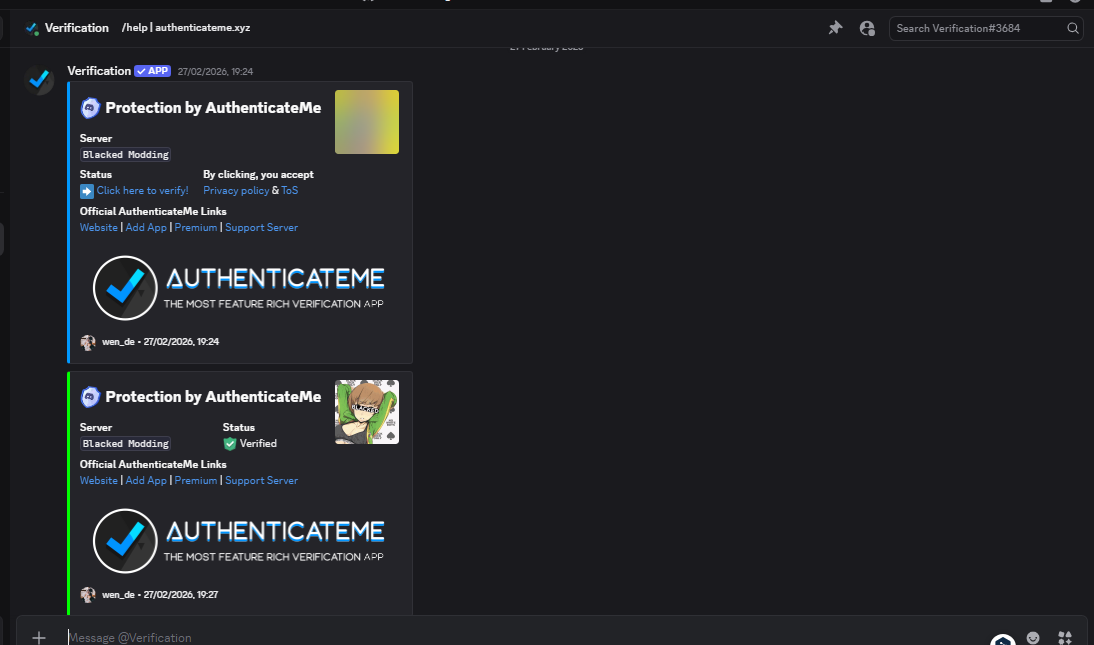
Task: Click the user profile icon in header
Action: [x=867, y=28]
